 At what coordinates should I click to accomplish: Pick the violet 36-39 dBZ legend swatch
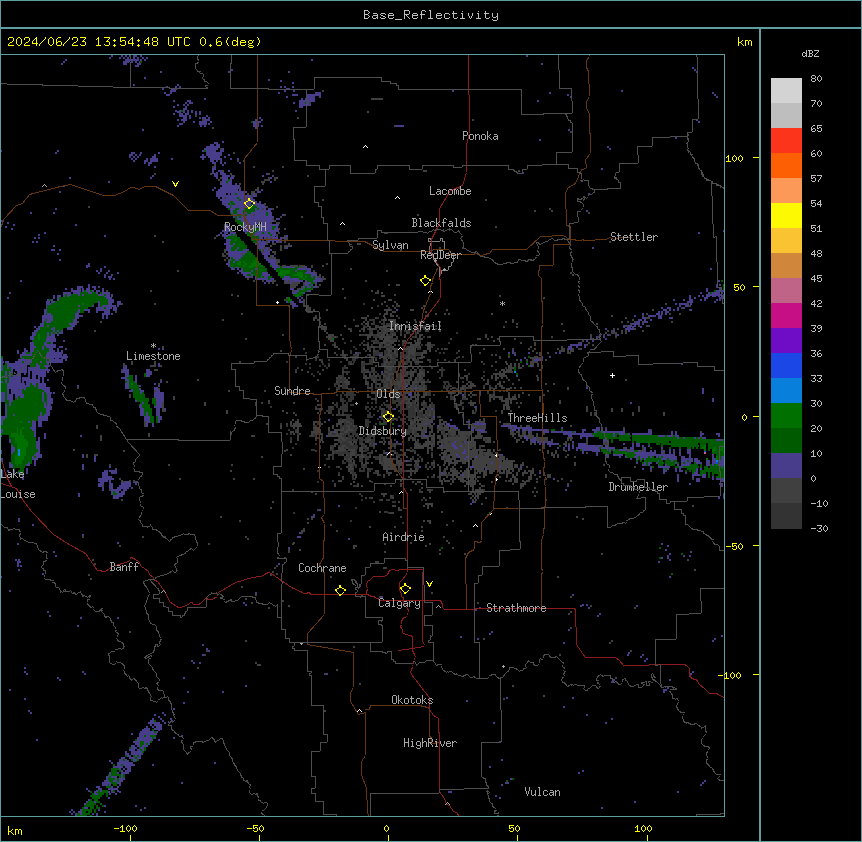tap(786, 341)
